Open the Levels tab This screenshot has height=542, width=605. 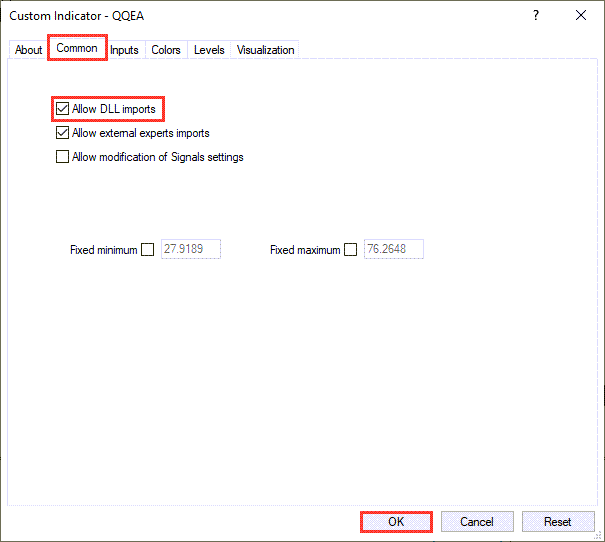click(209, 50)
